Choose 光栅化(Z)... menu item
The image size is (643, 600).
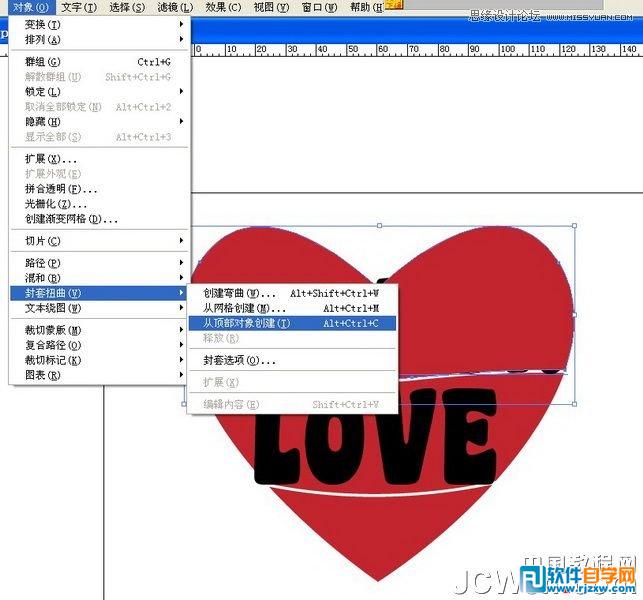point(100,204)
